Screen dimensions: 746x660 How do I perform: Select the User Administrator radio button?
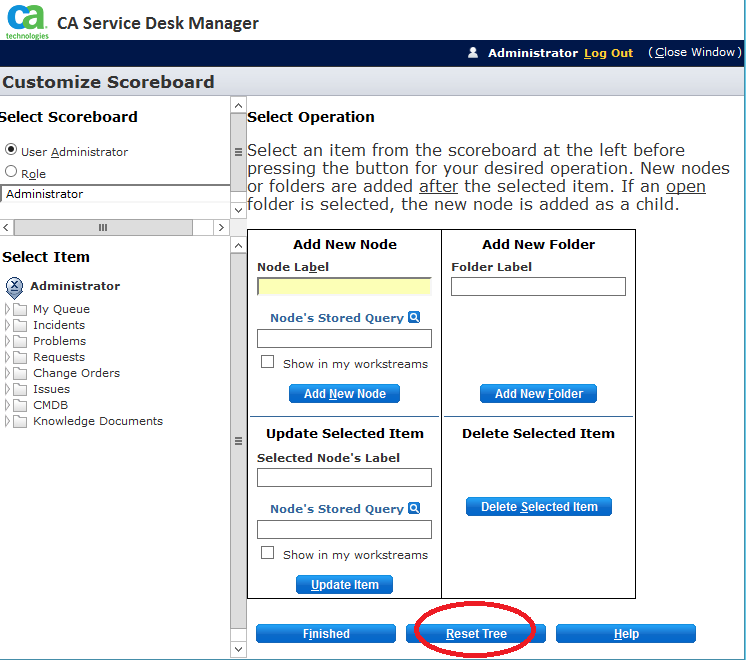coord(11,151)
